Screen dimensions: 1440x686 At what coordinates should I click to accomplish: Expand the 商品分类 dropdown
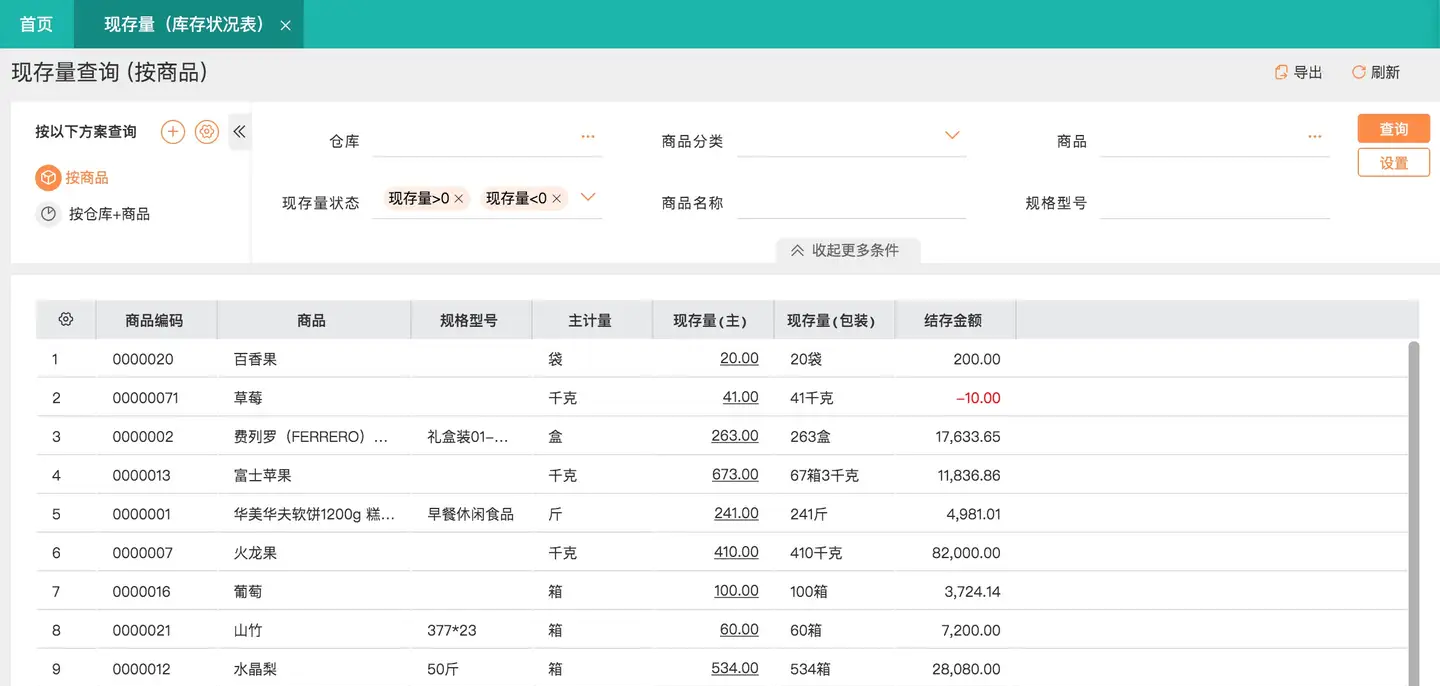click(952, 136)
